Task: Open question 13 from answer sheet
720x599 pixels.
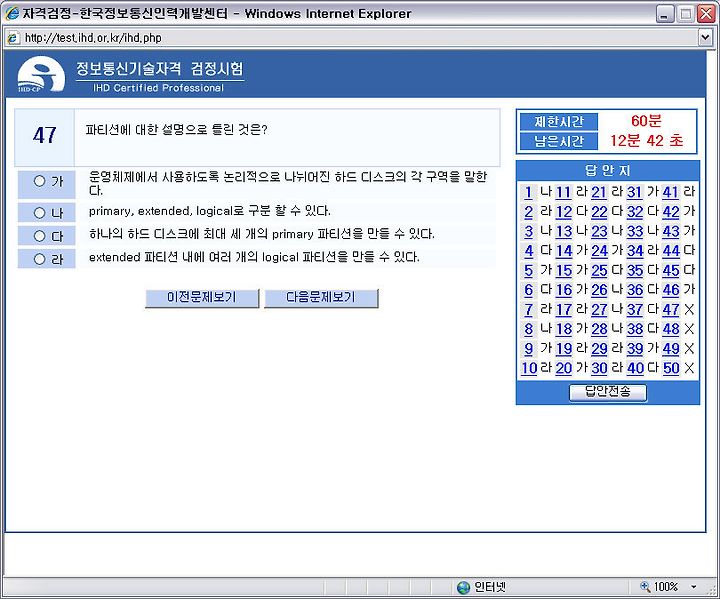Action: click(x=563, y=231)
